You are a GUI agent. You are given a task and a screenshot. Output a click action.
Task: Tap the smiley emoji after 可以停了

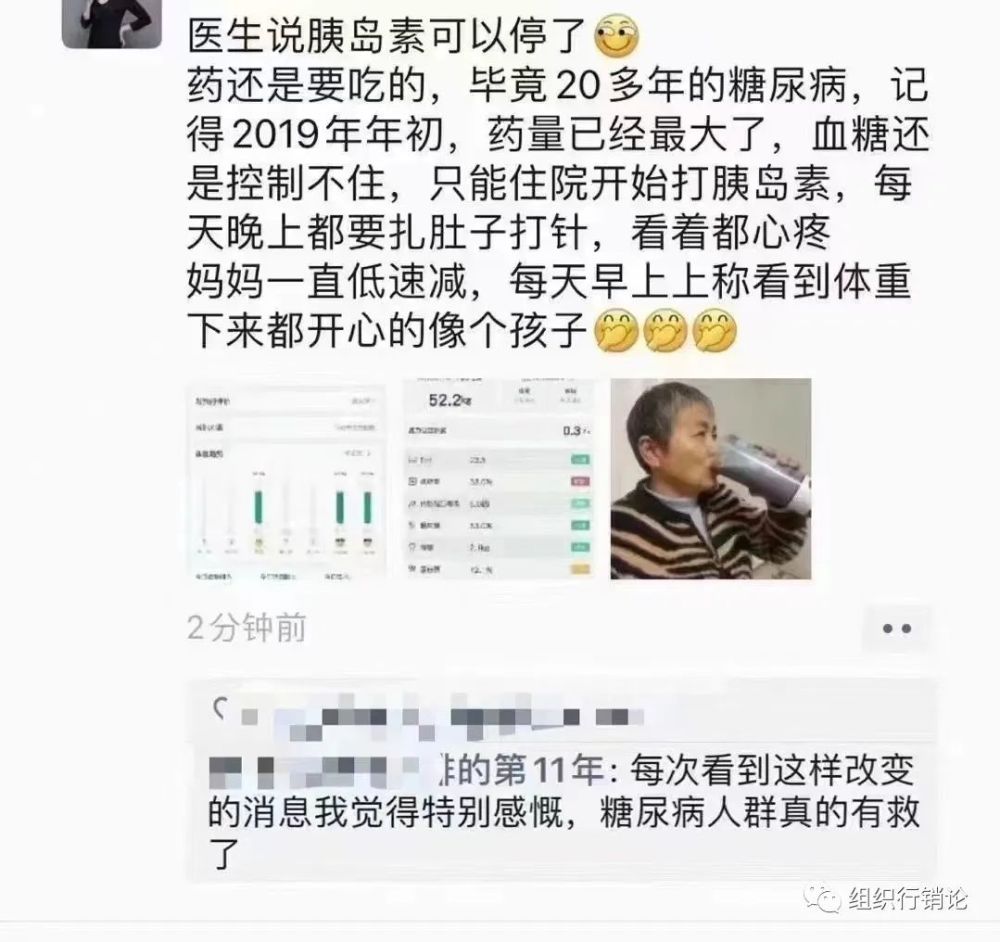coord(616,36)
